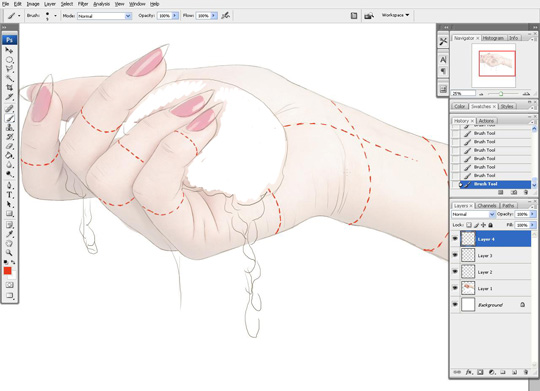Toggle lock all padlock icon
Viewport: 540px width, 391px height.
click(490, 225)
